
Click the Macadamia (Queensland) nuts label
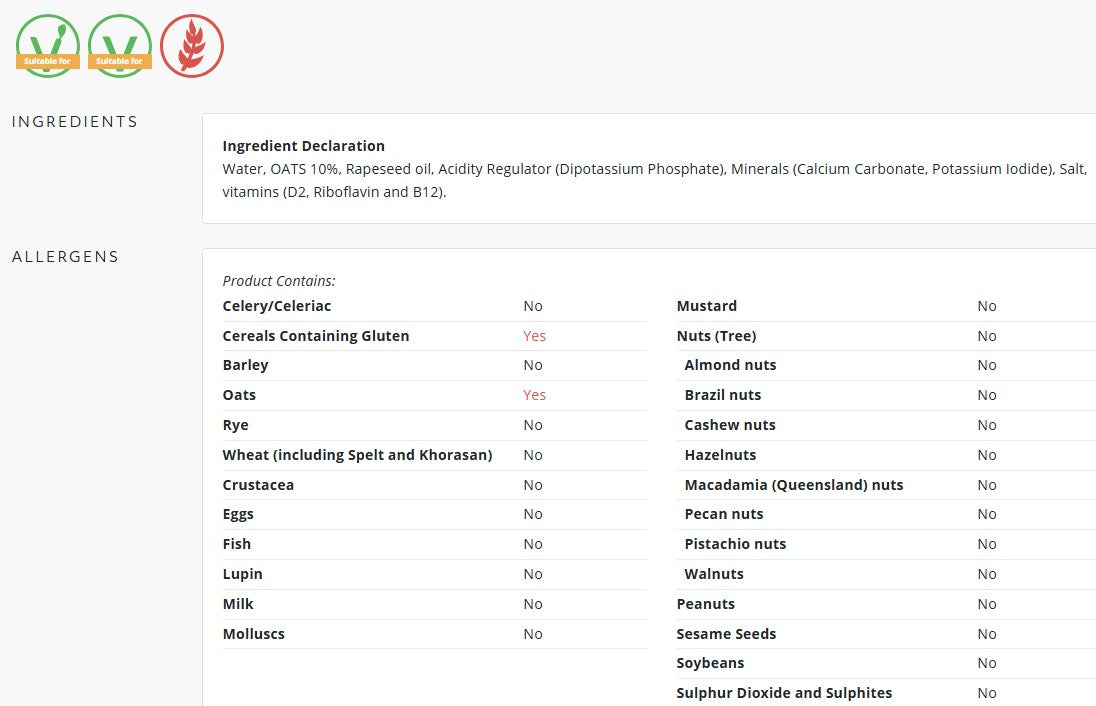coord(793,485)
